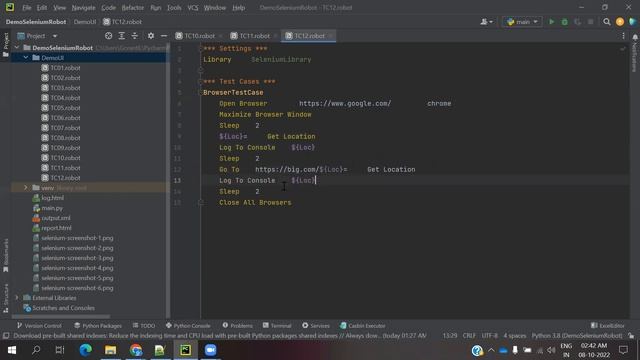640x360 pixels.
Task: Open Version Control tool window
Action: click(39, 326)
